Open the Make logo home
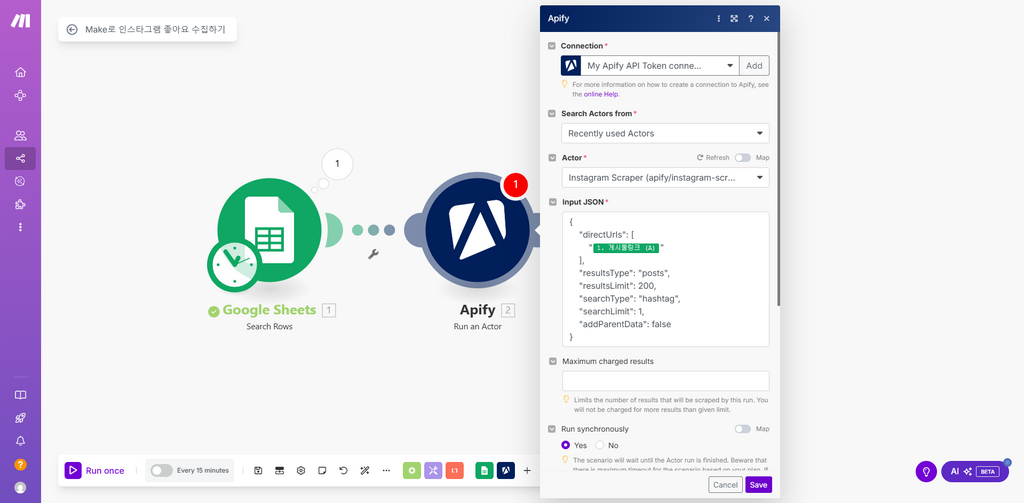The image size is (1024, 503). (20, 20)
